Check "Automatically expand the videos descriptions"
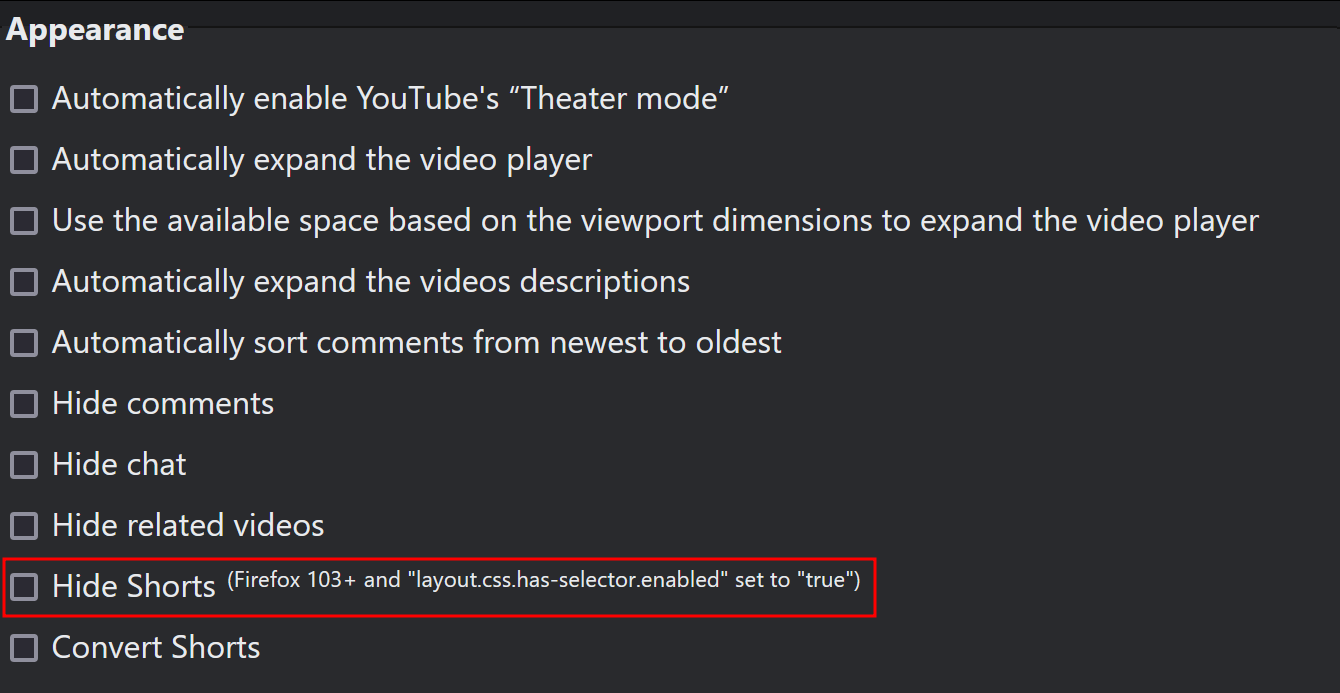The image size is (1340, 693). pos(23,281)
